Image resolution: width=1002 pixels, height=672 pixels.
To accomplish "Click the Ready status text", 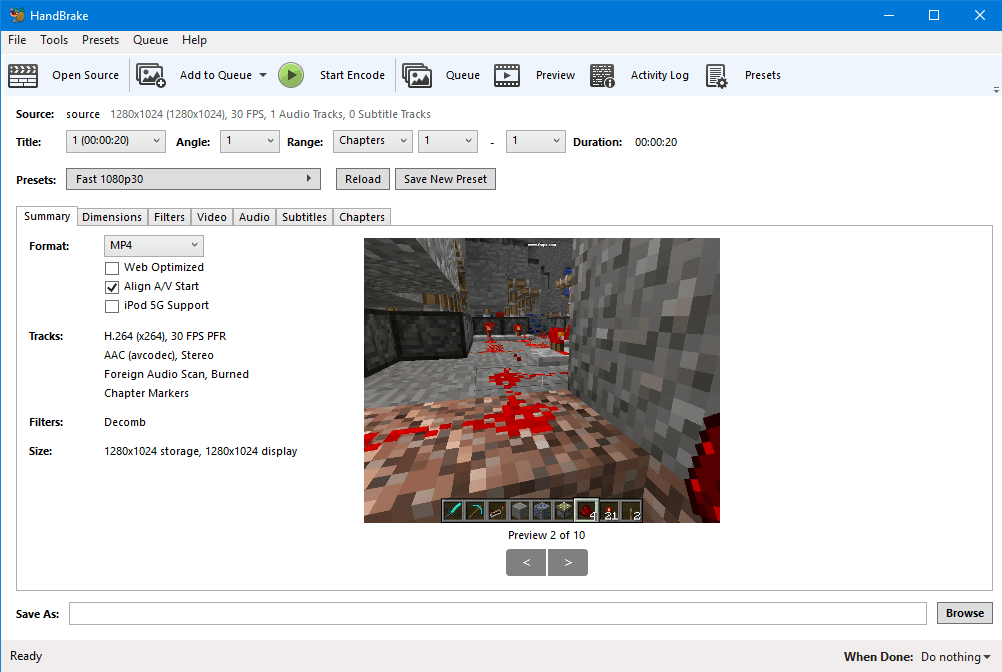I will (26, 656).
